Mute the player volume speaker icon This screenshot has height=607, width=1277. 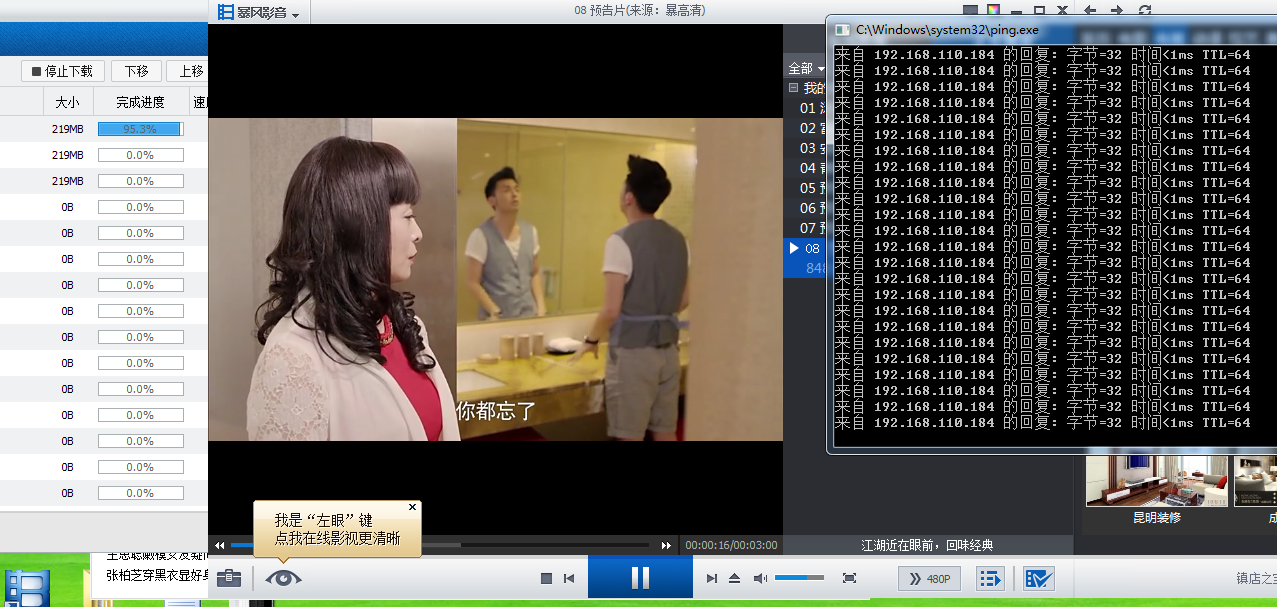[760, 578]
